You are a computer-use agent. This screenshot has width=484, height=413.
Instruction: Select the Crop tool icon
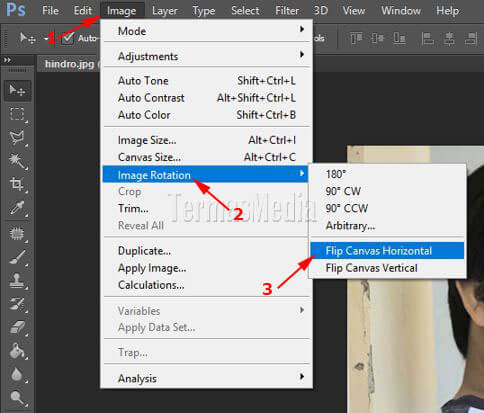(17, 184)
